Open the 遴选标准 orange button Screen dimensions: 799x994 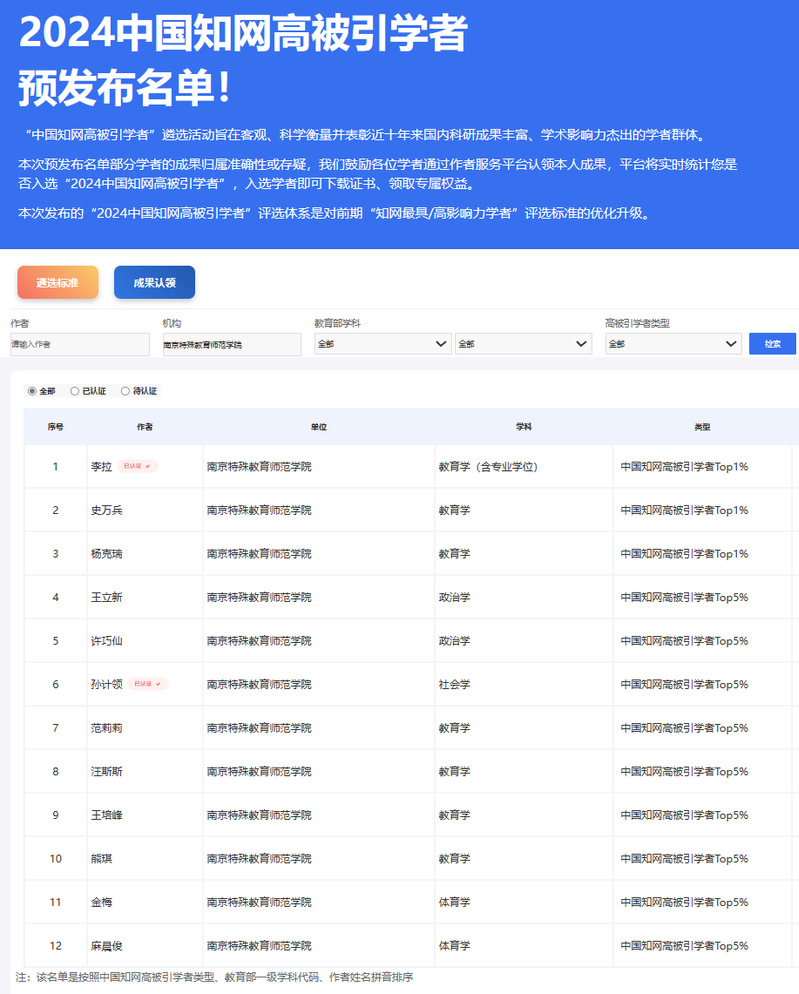tap(58, 282)
